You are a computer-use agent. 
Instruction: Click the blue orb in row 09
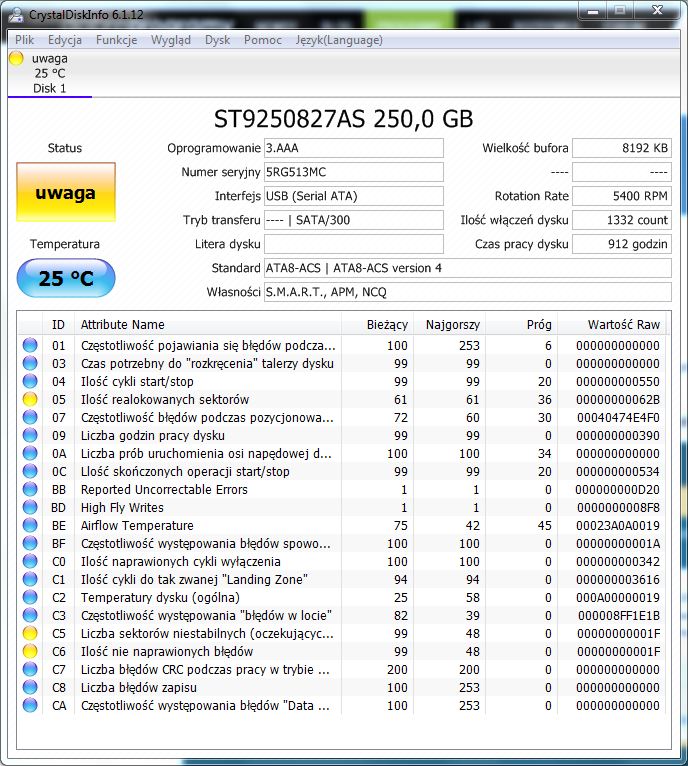point(30,435)
